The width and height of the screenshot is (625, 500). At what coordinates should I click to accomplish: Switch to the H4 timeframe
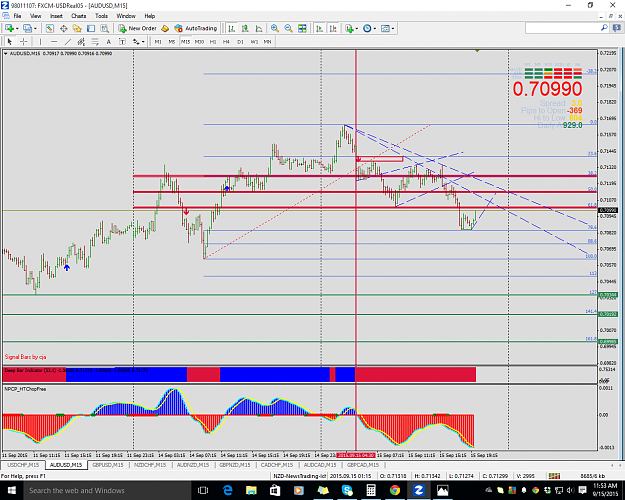click(x=226, y=41)
